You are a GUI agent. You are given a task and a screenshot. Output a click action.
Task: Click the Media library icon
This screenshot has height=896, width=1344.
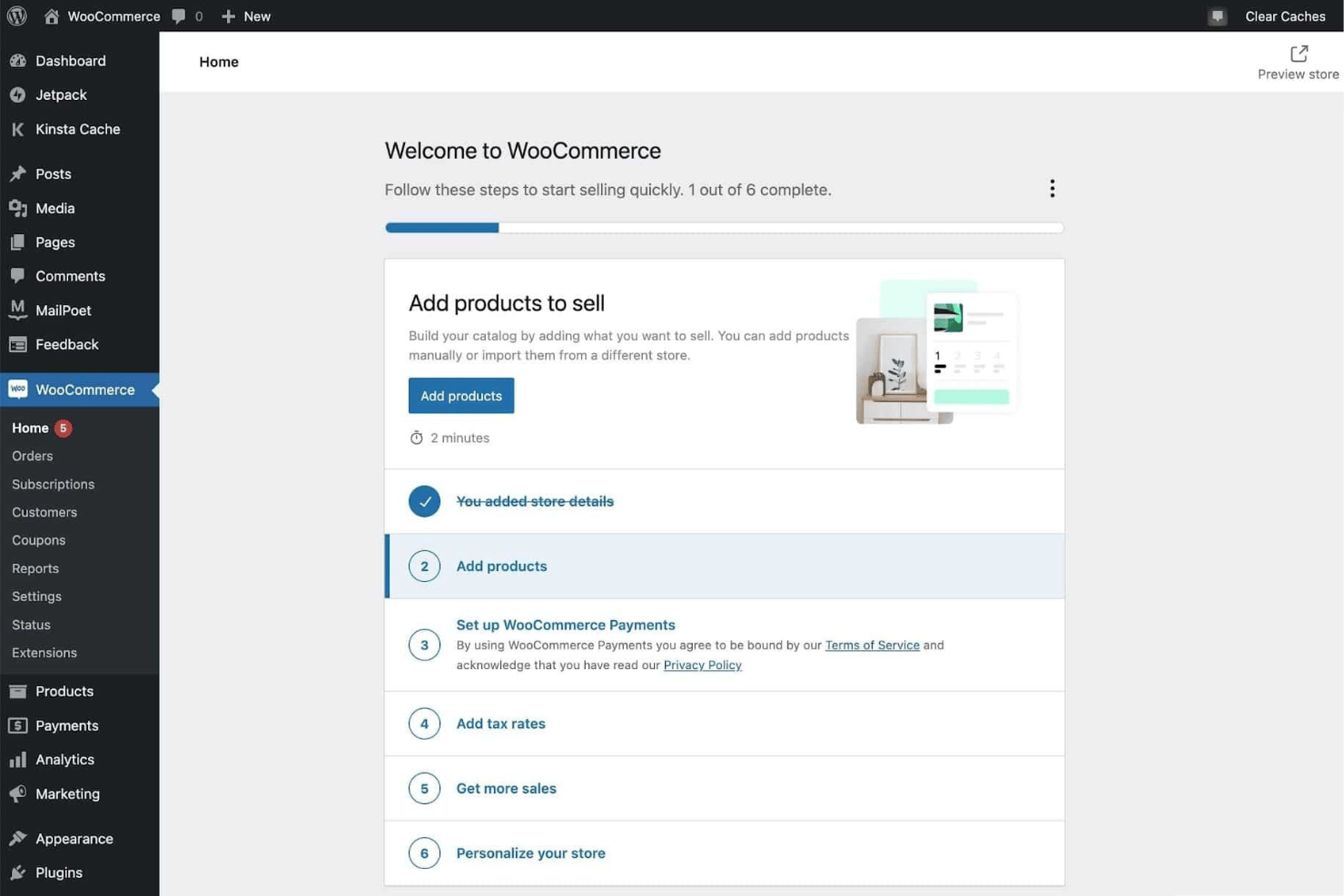pyautogui.click(x=17, y=208)
